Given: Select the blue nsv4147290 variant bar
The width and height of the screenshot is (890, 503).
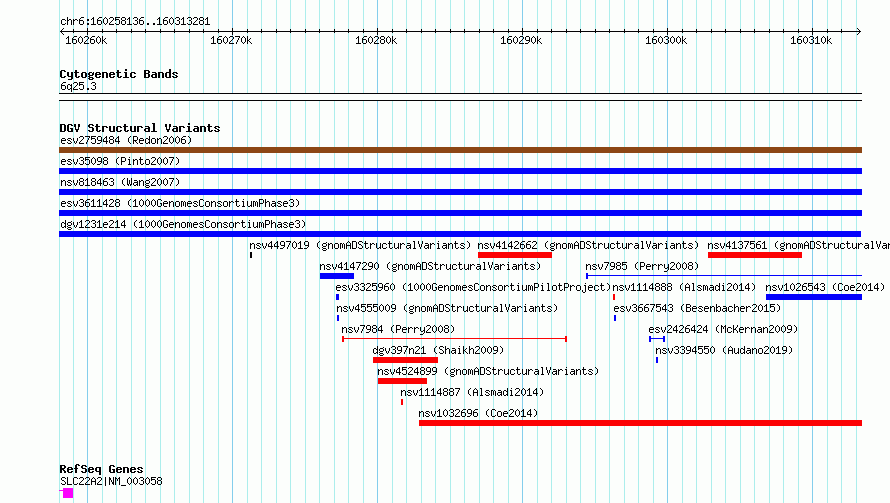Looking at the screenshot, I should 337,276.
